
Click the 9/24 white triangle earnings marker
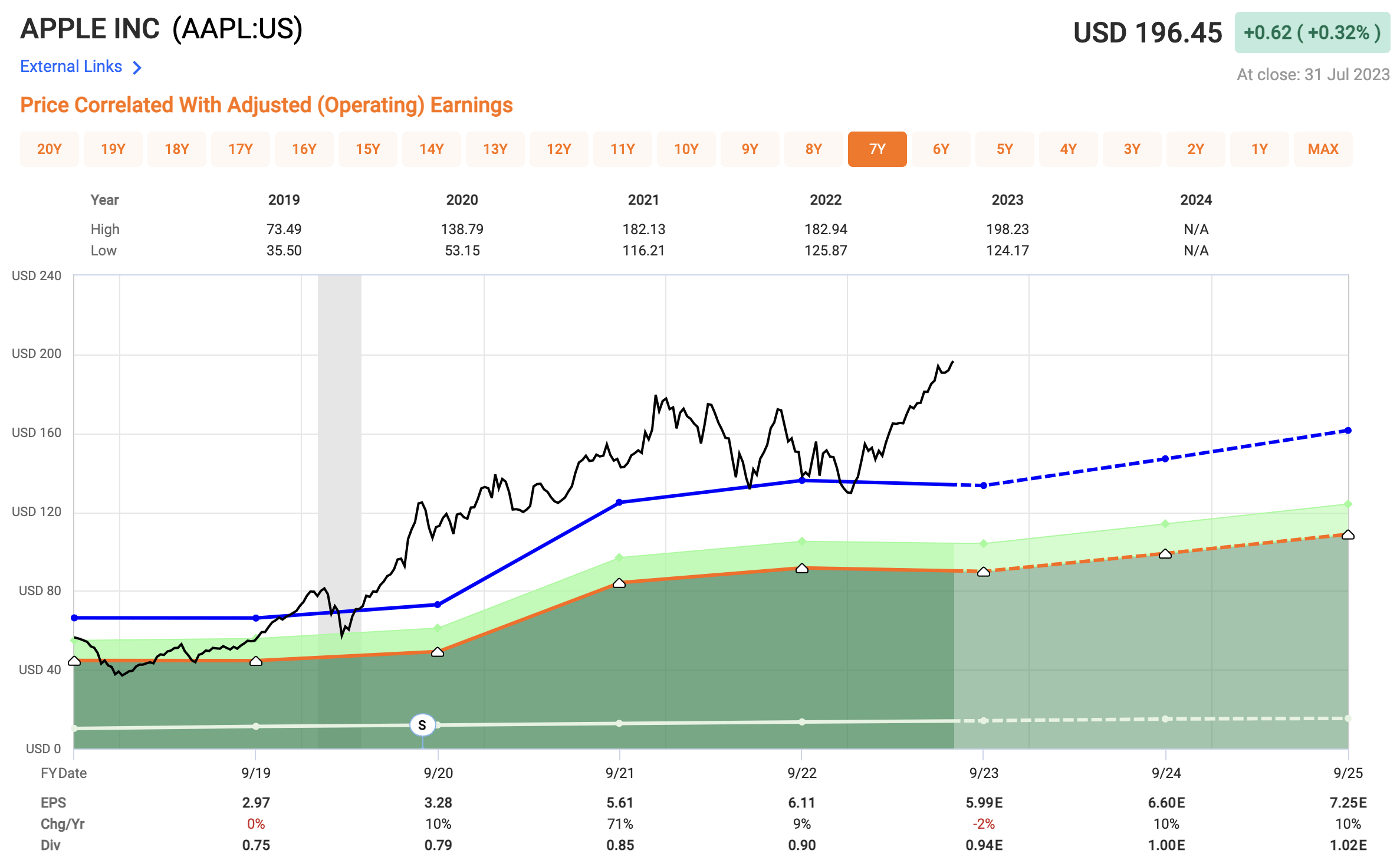tap(1165, 553)
